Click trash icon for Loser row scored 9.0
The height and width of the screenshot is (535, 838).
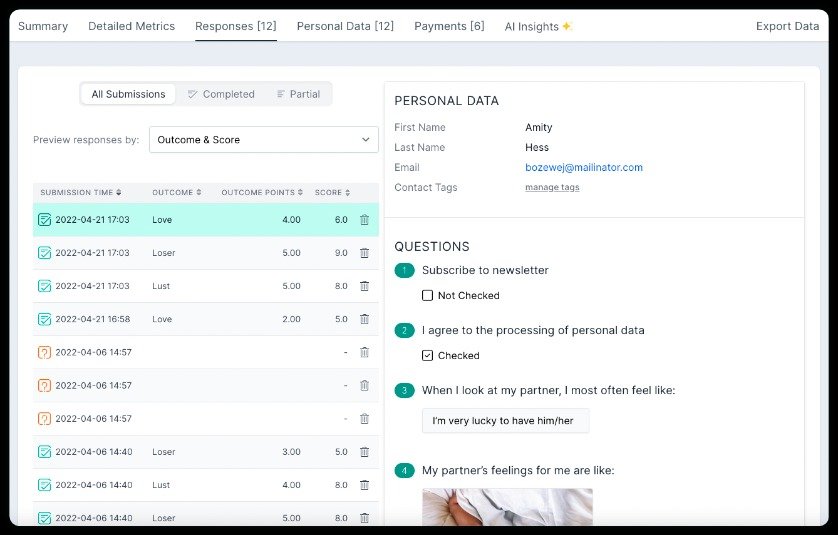tap(364, 253)
